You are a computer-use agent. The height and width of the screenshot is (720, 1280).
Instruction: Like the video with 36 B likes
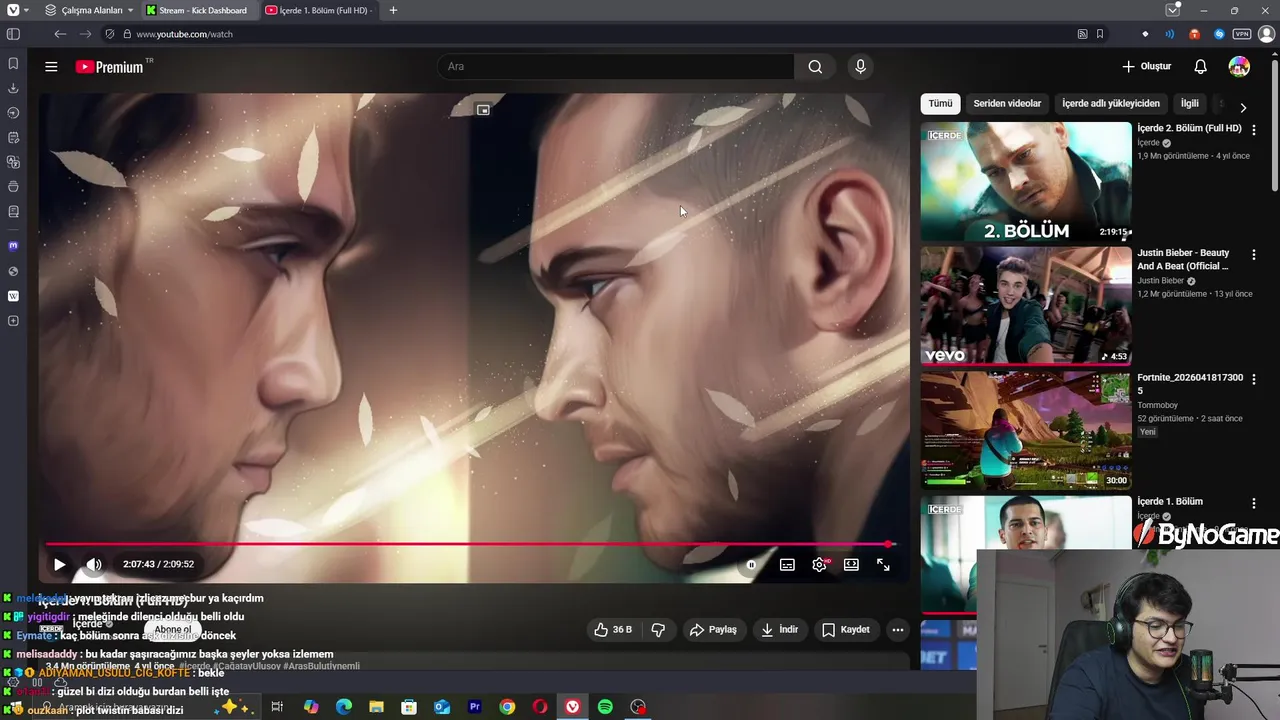tap(612, 630)
